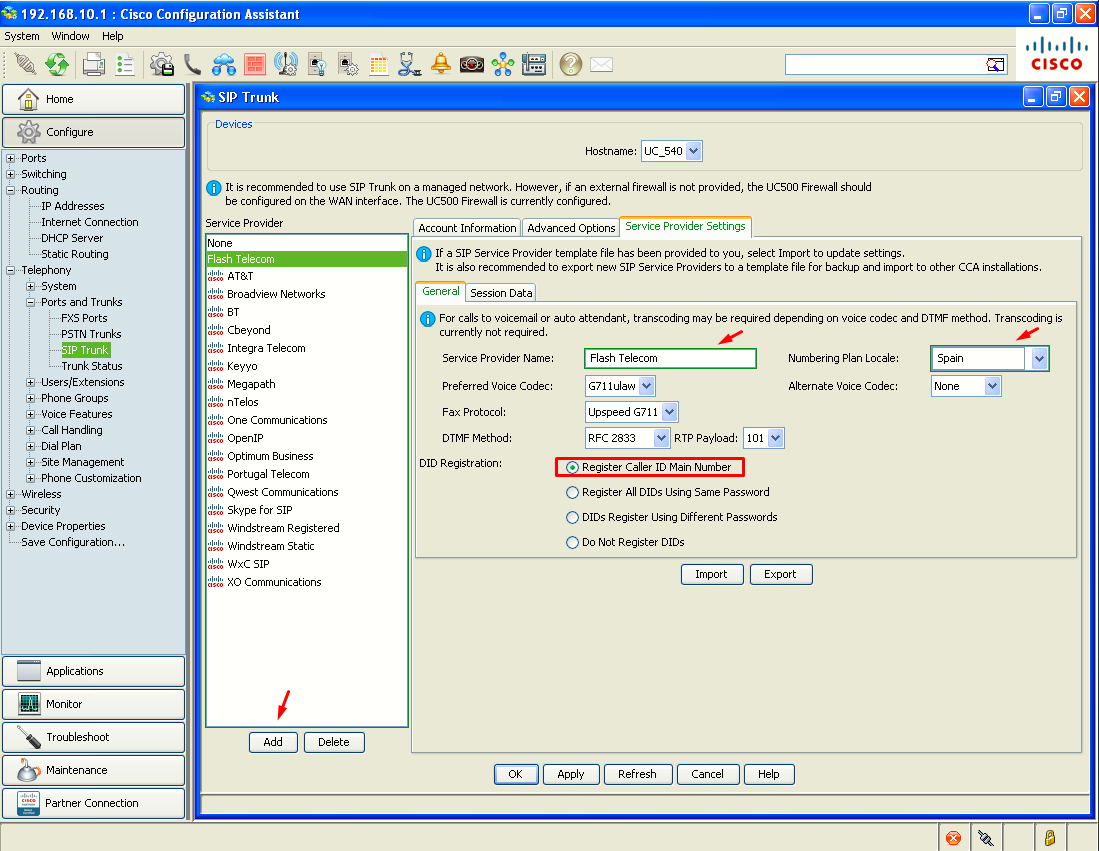Select Do Not Register DIDs option
The height and width of the screenshot is (851, 1099).
click(x=573, y=543)
